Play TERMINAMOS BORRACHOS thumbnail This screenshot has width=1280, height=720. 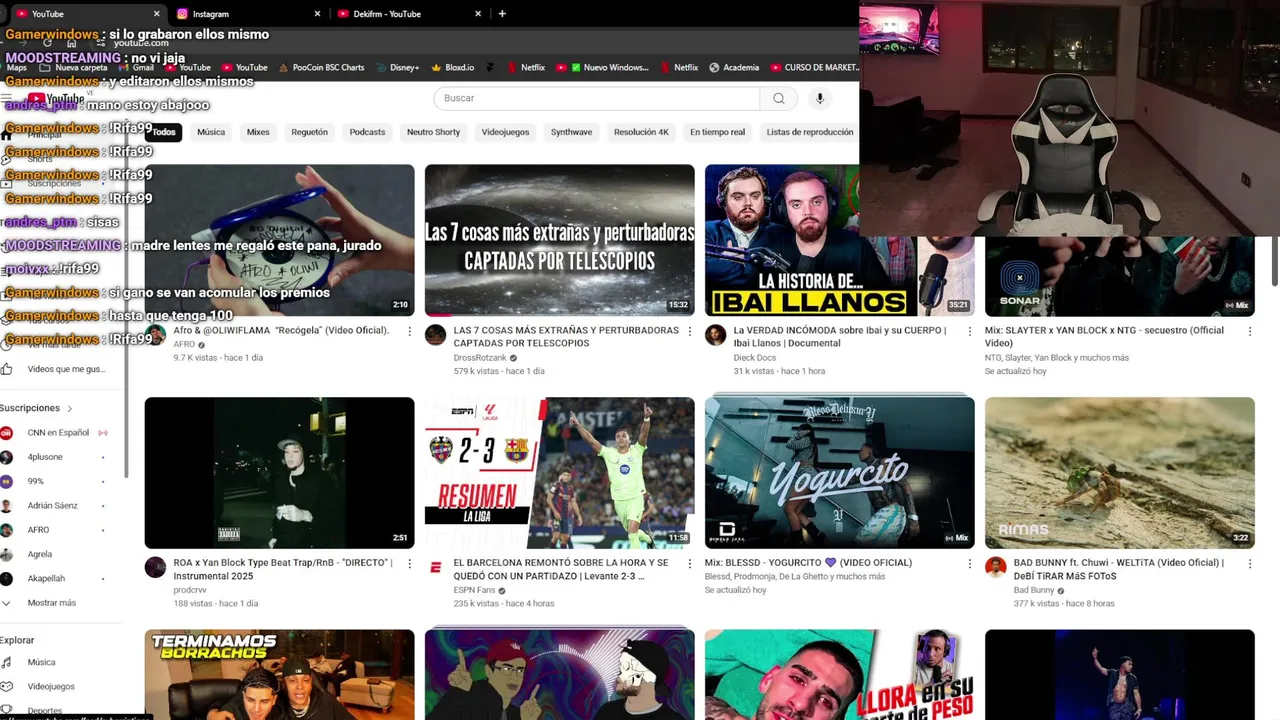pos(279,674)
